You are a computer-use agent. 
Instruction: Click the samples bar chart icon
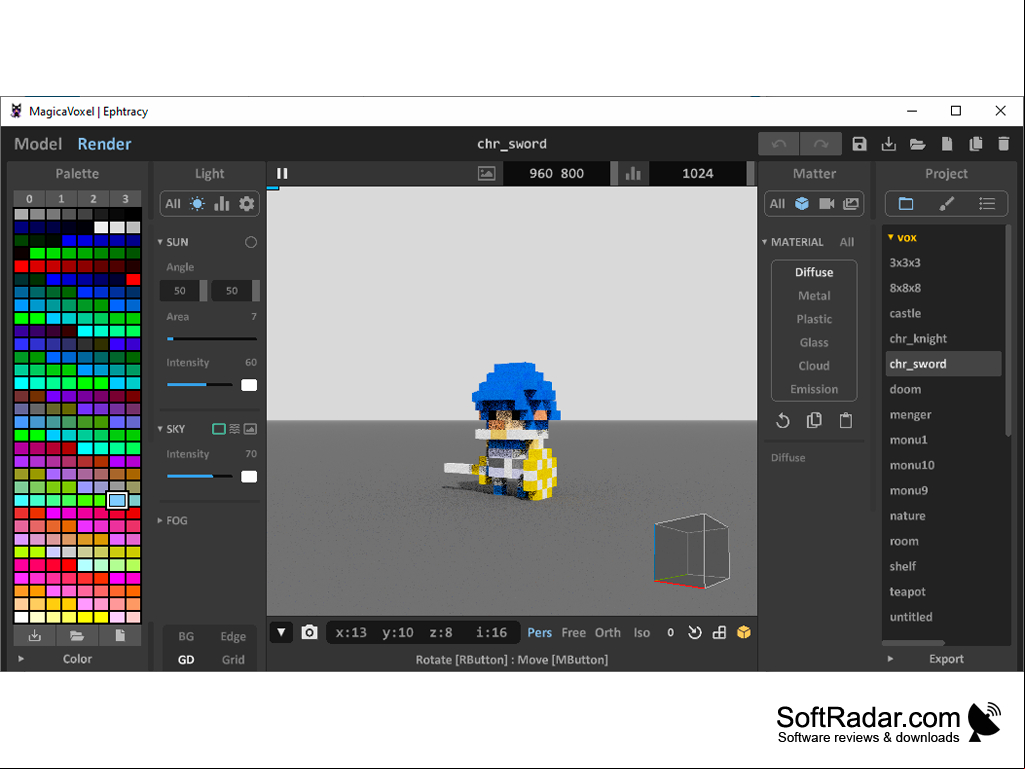pyautogui.click(x=633, y=173)
